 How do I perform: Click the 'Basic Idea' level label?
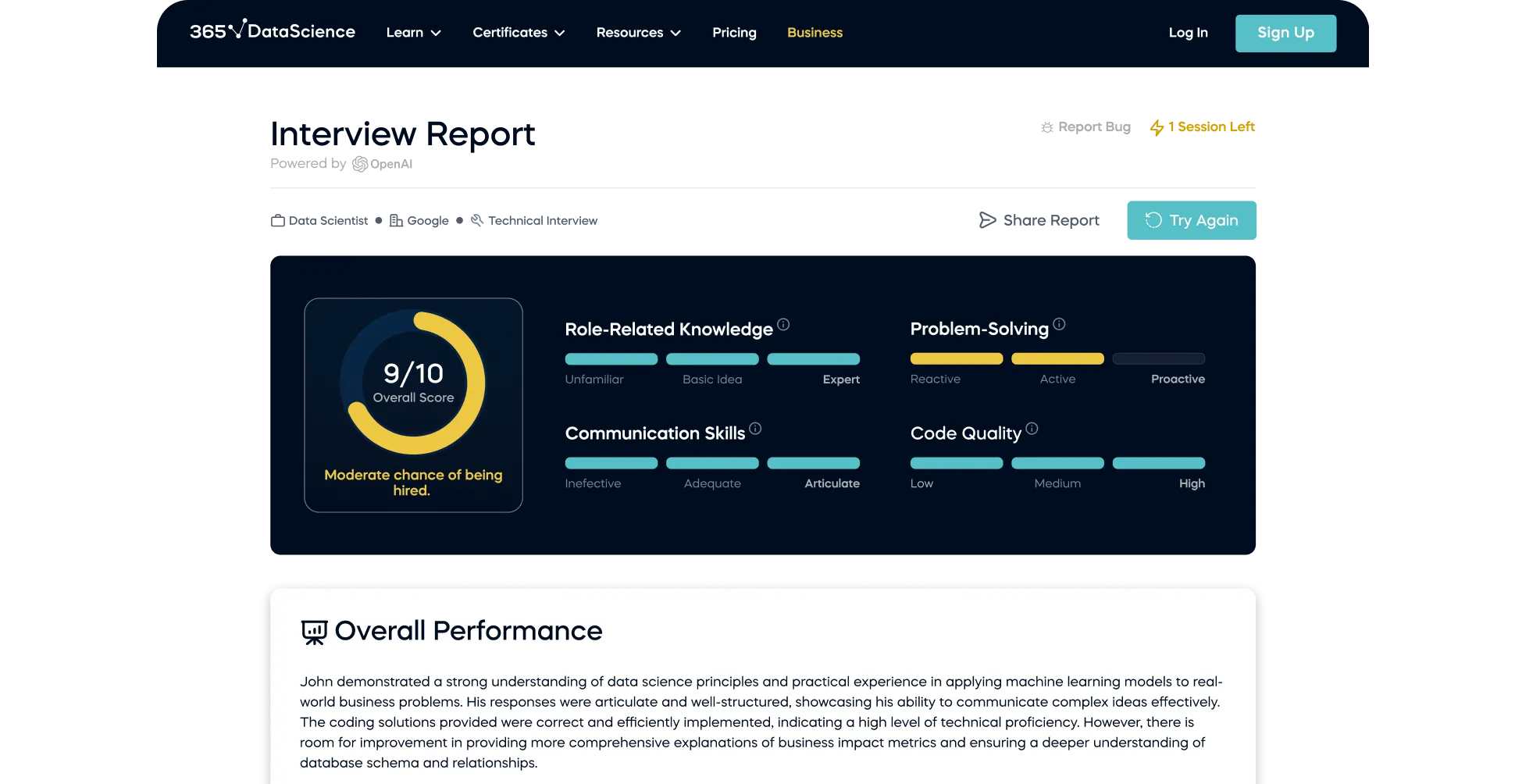pyautogui.click(x=712, y=380)
